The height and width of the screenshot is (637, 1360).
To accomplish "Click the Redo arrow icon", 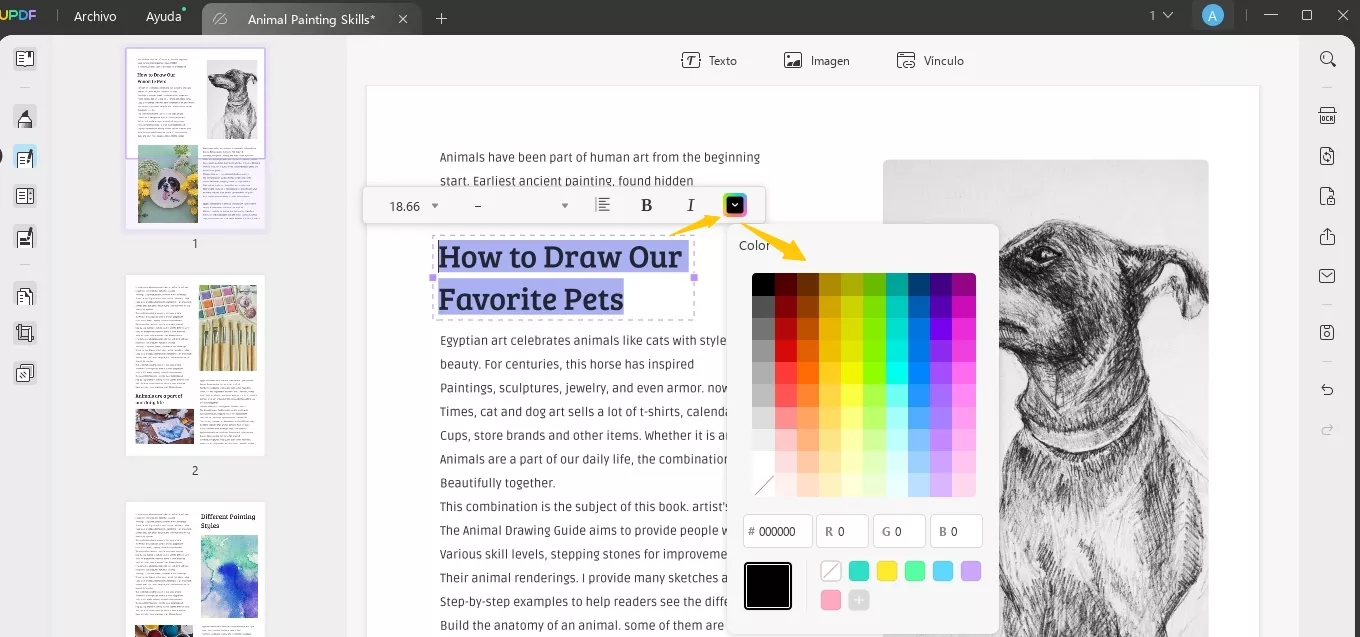I will (x=1328, y=429).
